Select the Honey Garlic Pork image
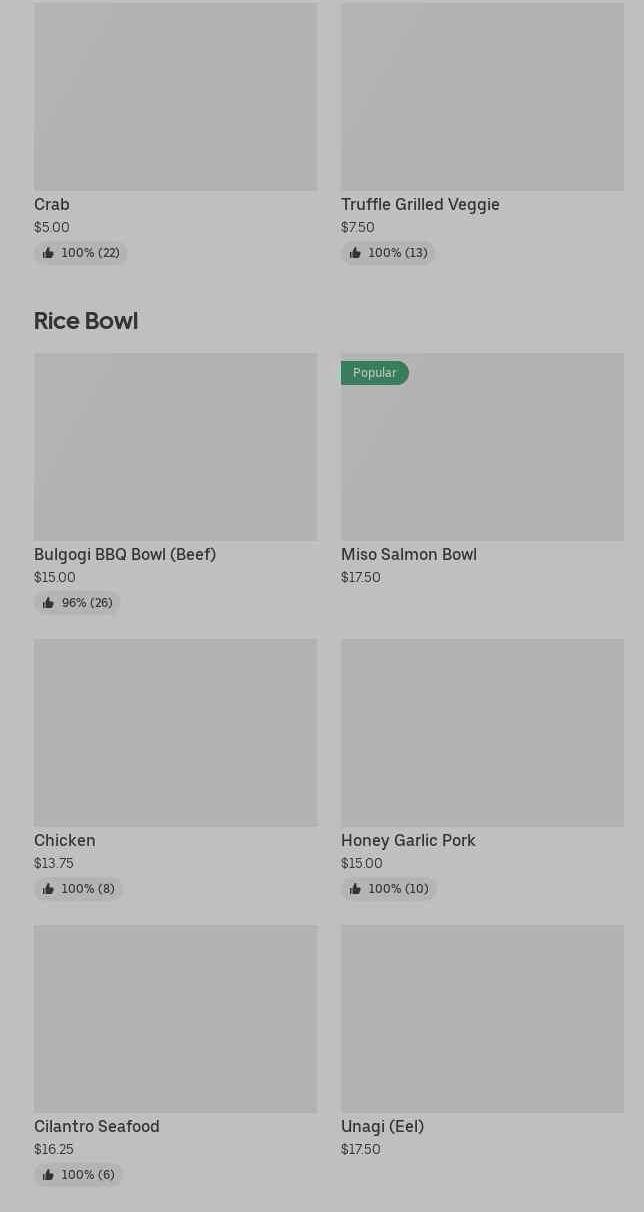Viewport: 644px width, 1212px height. 482,732
